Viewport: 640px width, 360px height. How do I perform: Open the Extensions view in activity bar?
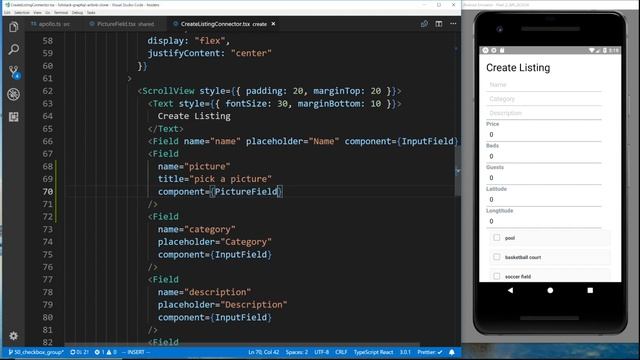click(13, 117)
